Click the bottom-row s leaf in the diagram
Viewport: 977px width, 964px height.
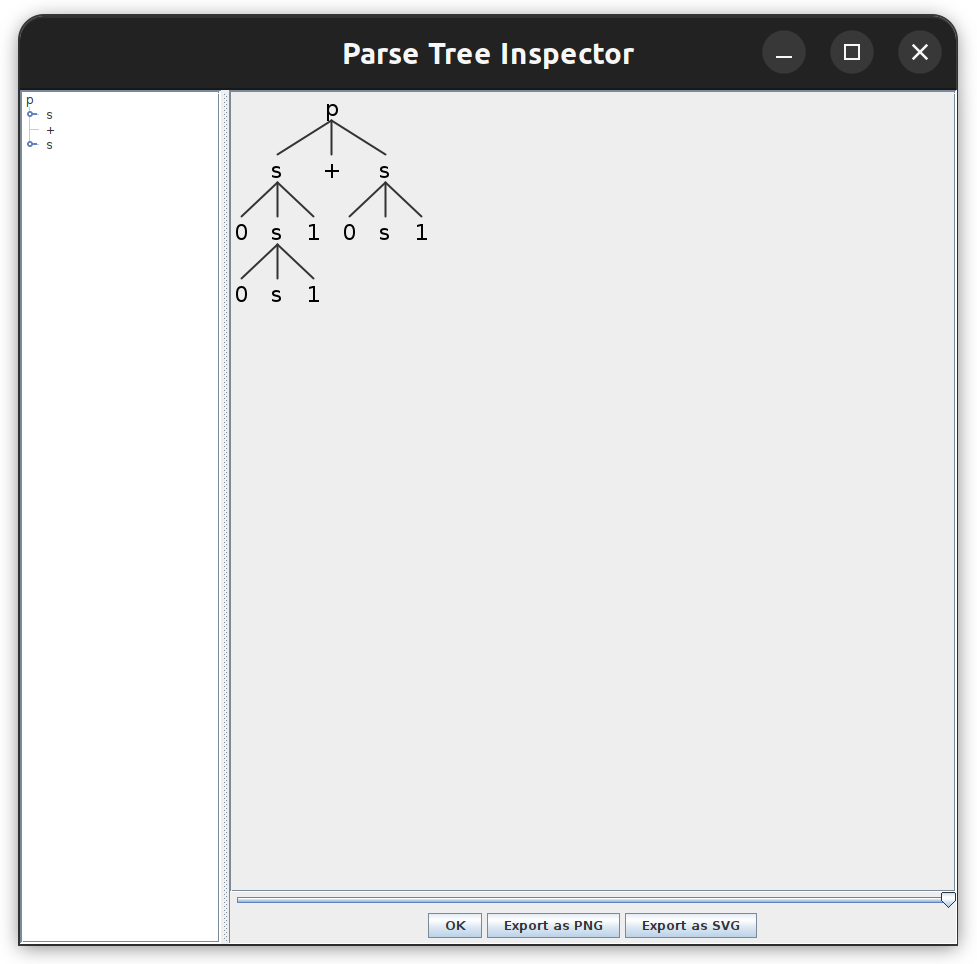tap(276, 294)
